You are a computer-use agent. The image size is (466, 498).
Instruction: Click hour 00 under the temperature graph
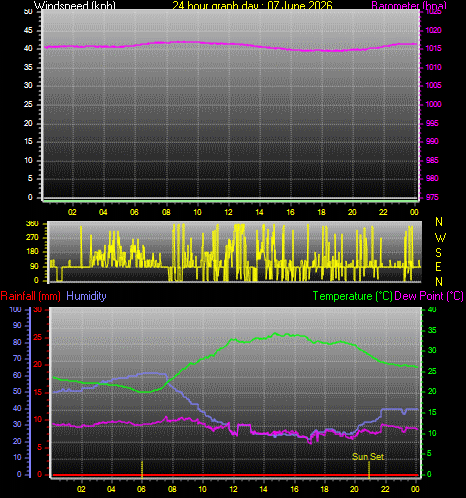point(415,489)
